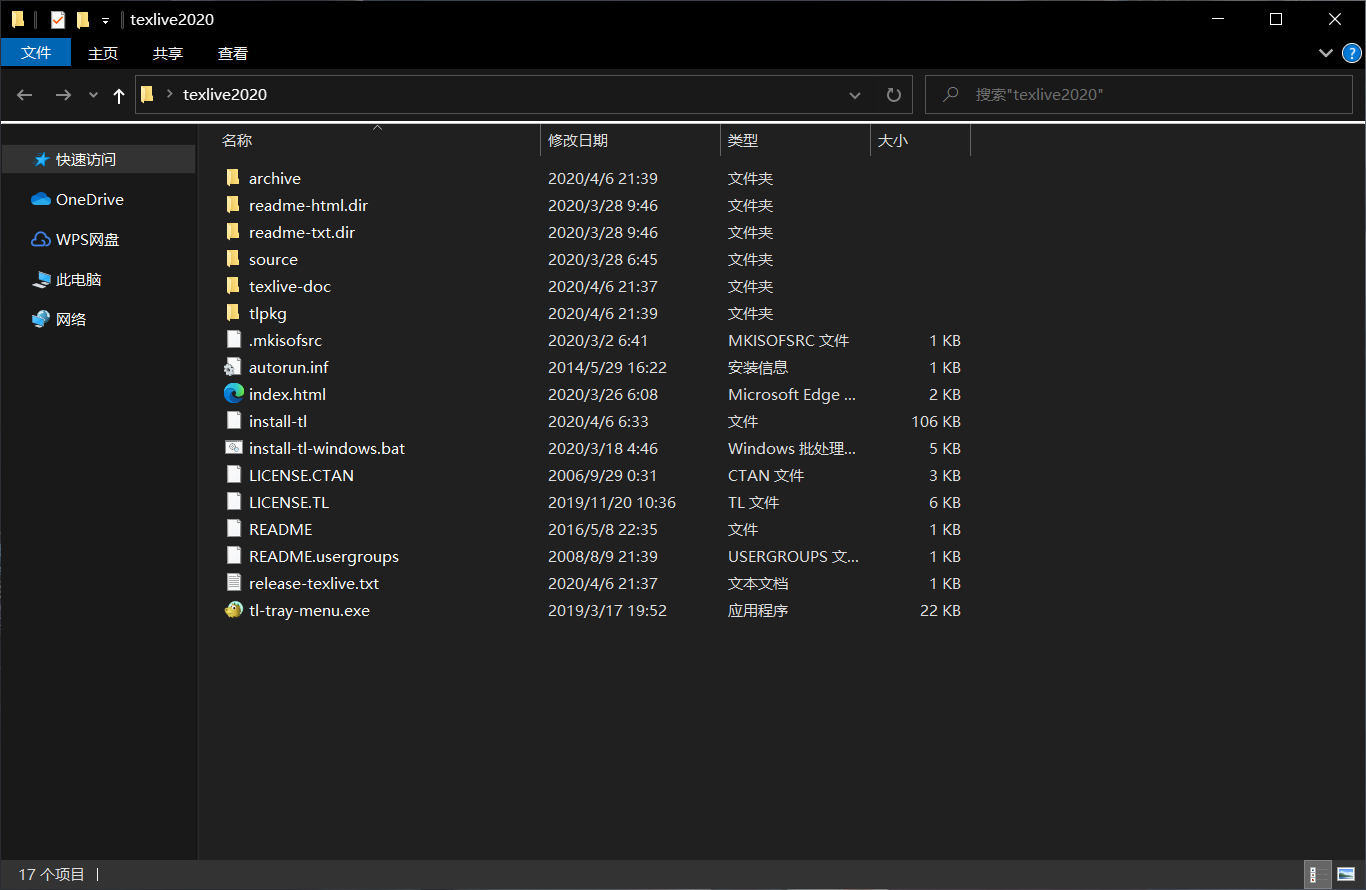Select the install-tl file icon
Screen dimensions: 1366x890
(233, 421)
